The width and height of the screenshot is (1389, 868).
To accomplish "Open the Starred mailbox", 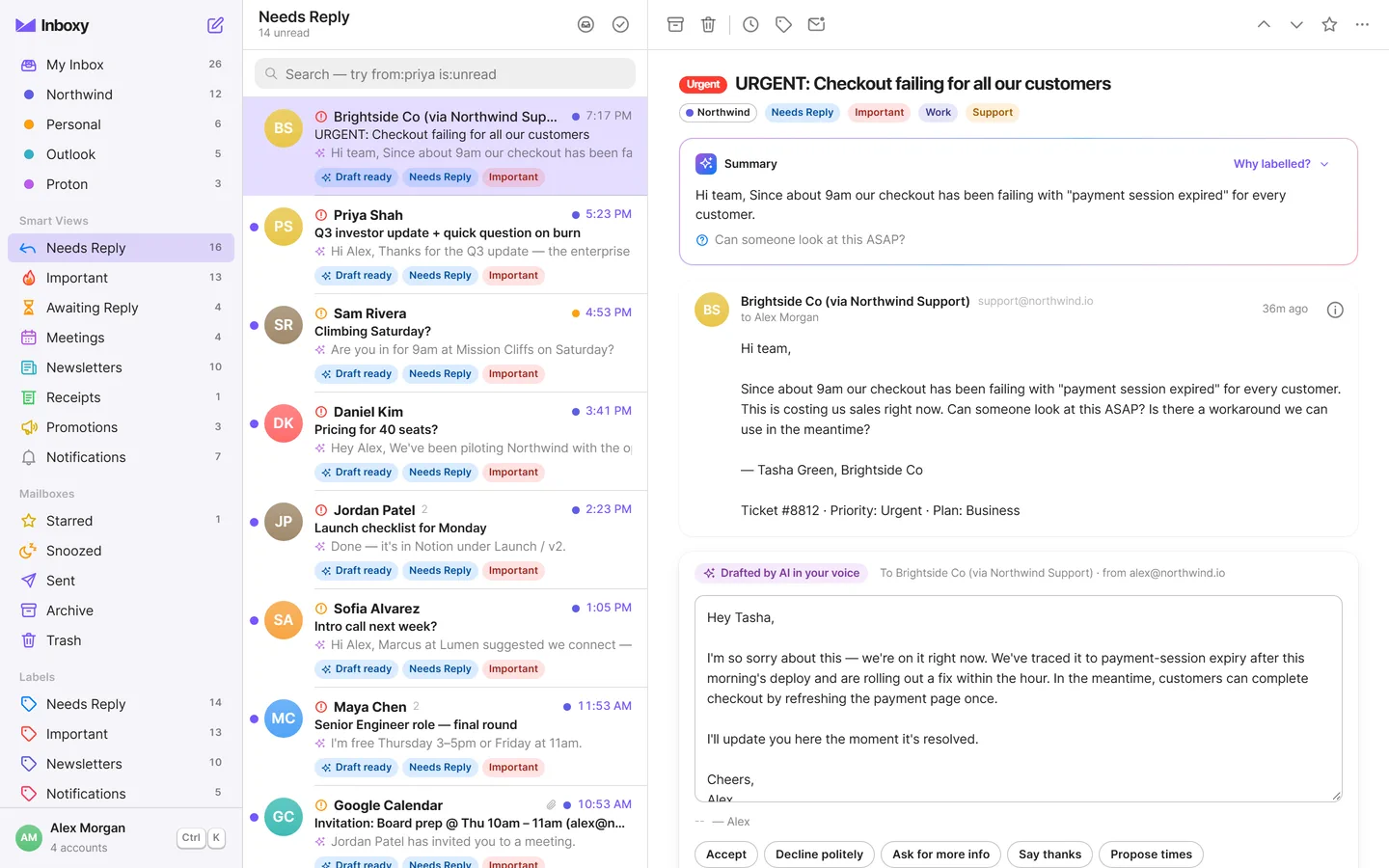I will [121, 521].
